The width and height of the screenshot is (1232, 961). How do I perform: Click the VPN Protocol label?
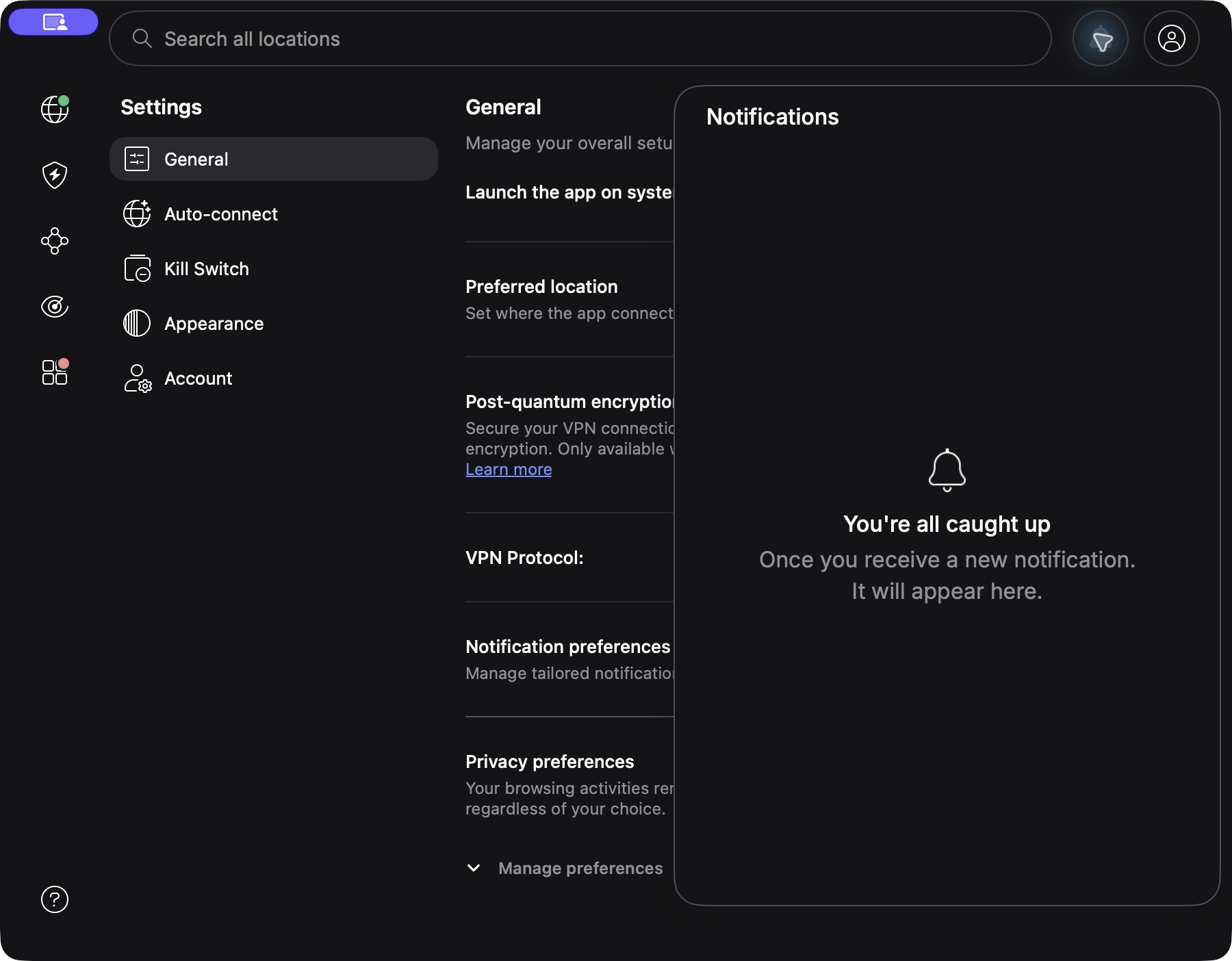pos(524,558)
